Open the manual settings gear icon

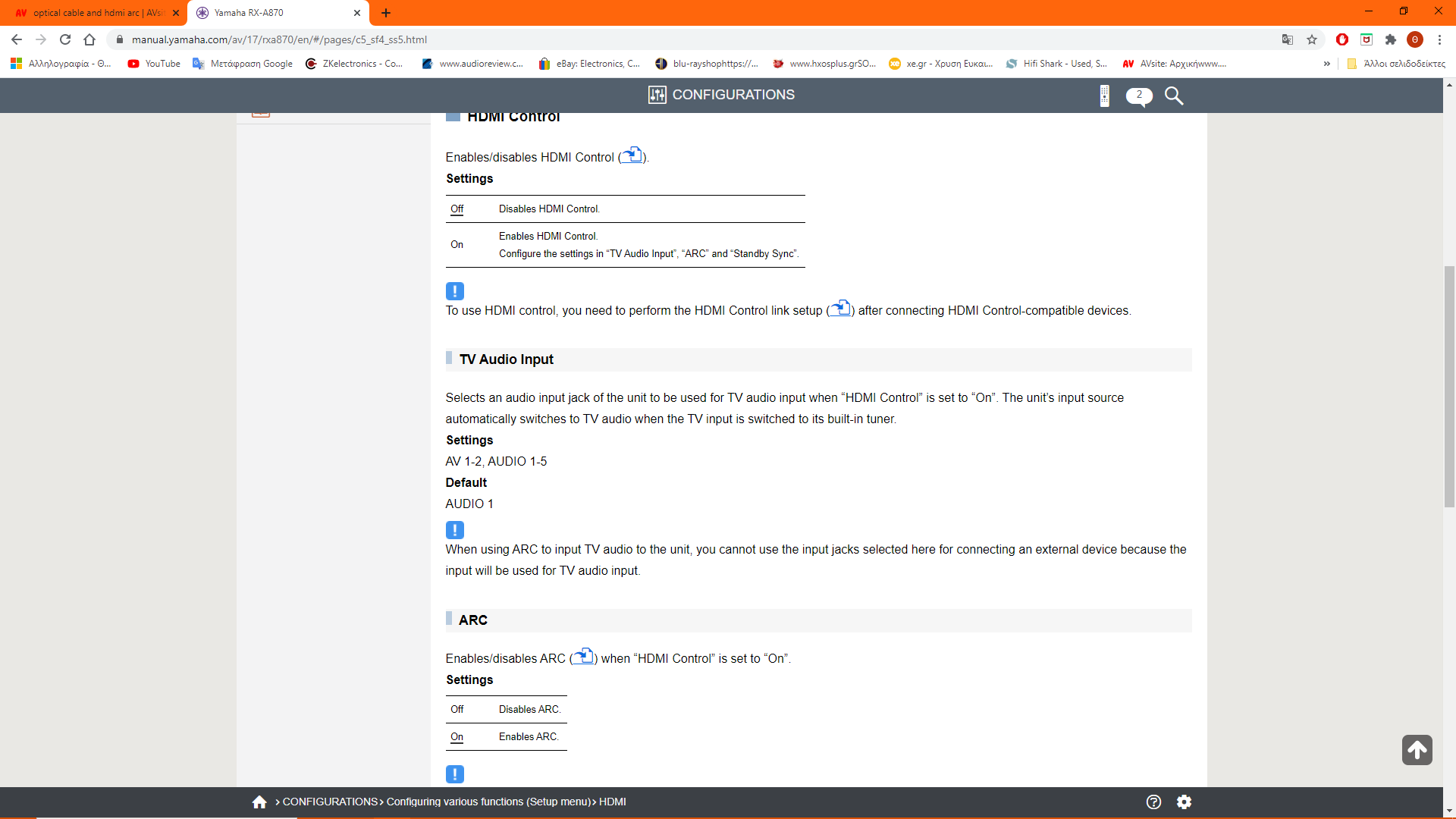pos(1184,802)
